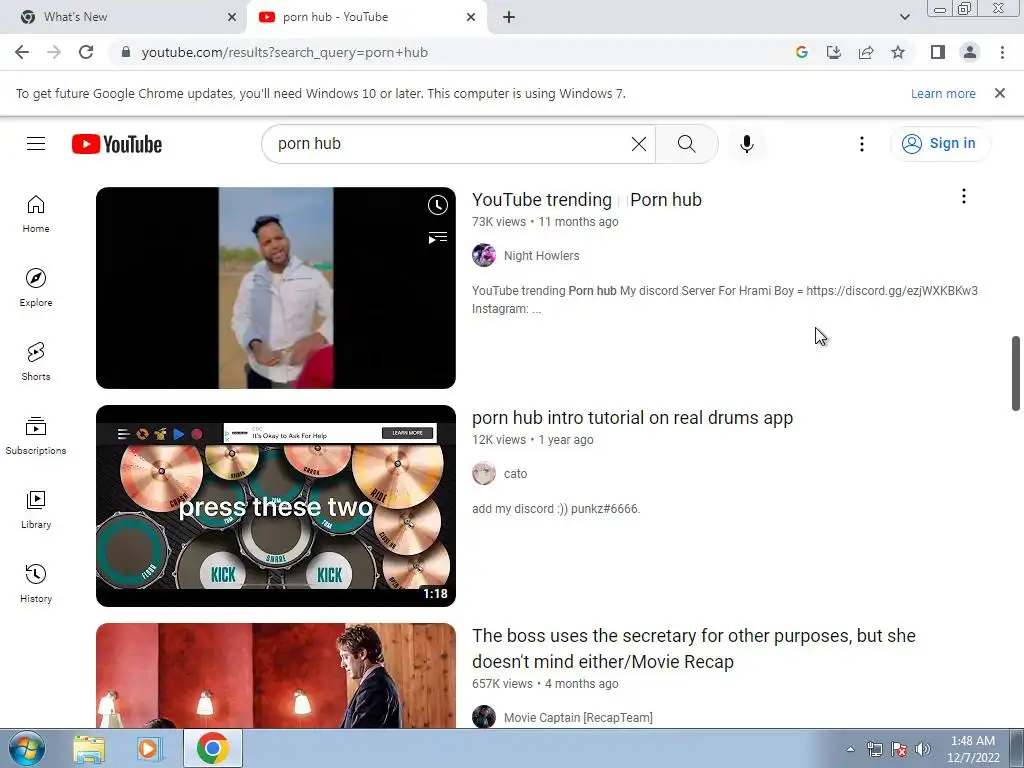Viewport: 1024px width, 768px height.
Task: Click the volume speaker tray icon
Action: 923,749
